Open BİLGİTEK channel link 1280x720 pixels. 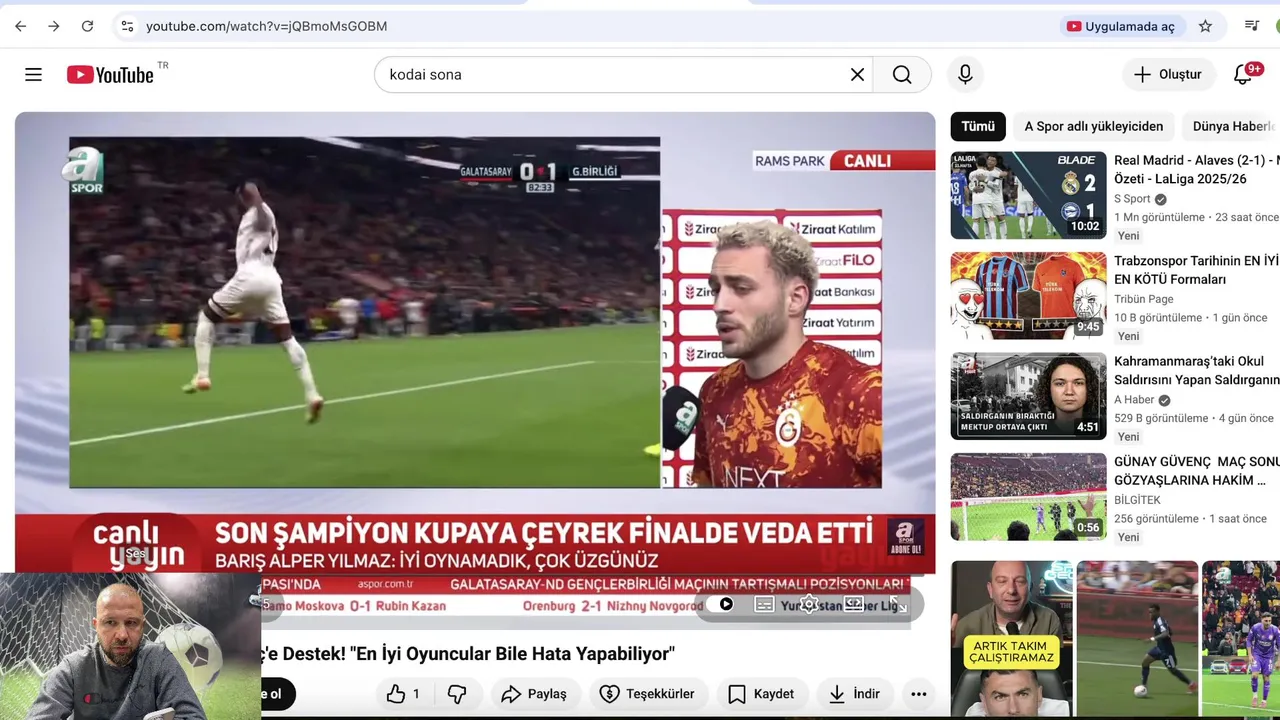click(1137, 500)
